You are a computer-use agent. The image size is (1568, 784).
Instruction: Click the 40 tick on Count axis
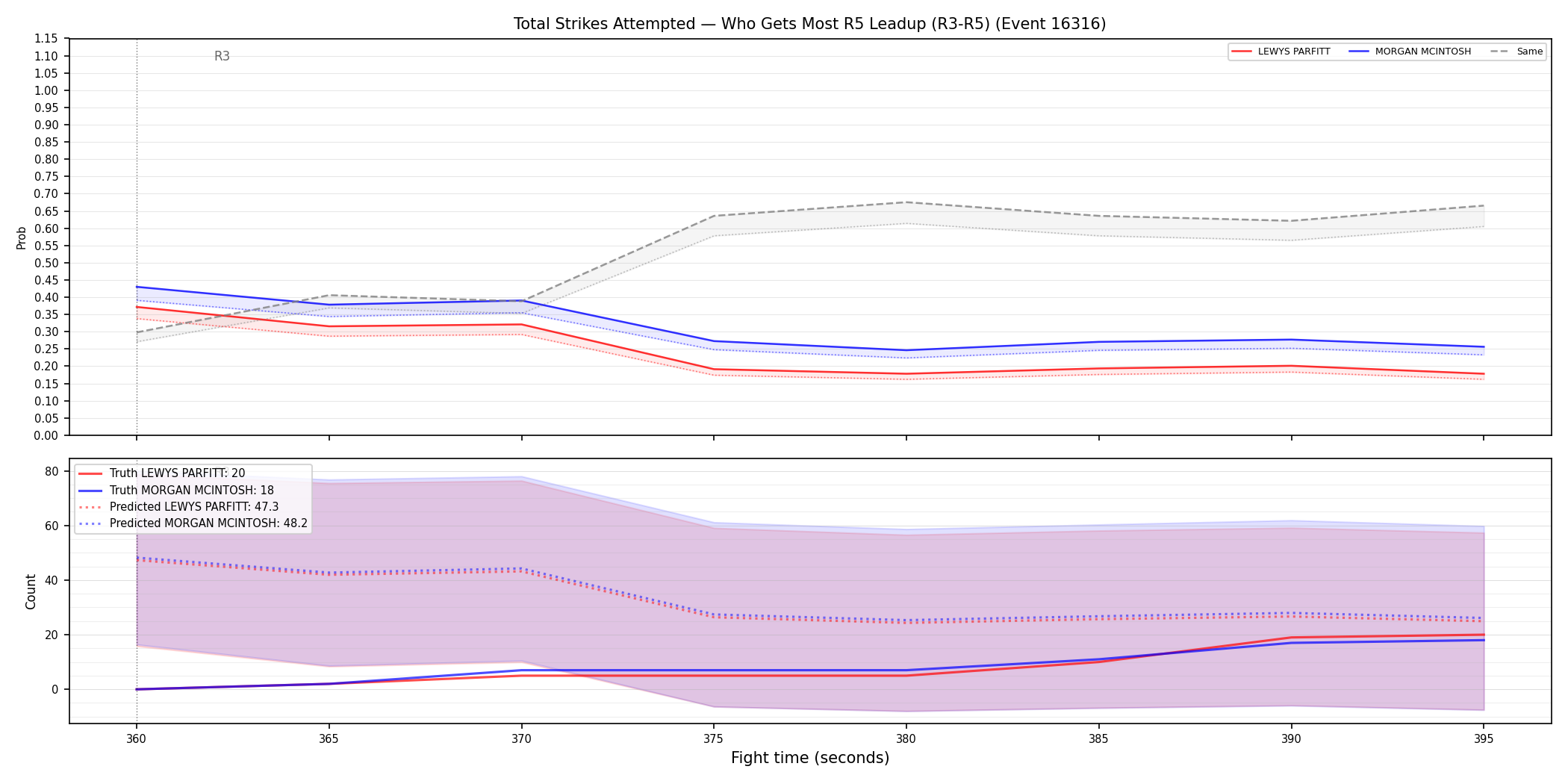coord(52,580)
